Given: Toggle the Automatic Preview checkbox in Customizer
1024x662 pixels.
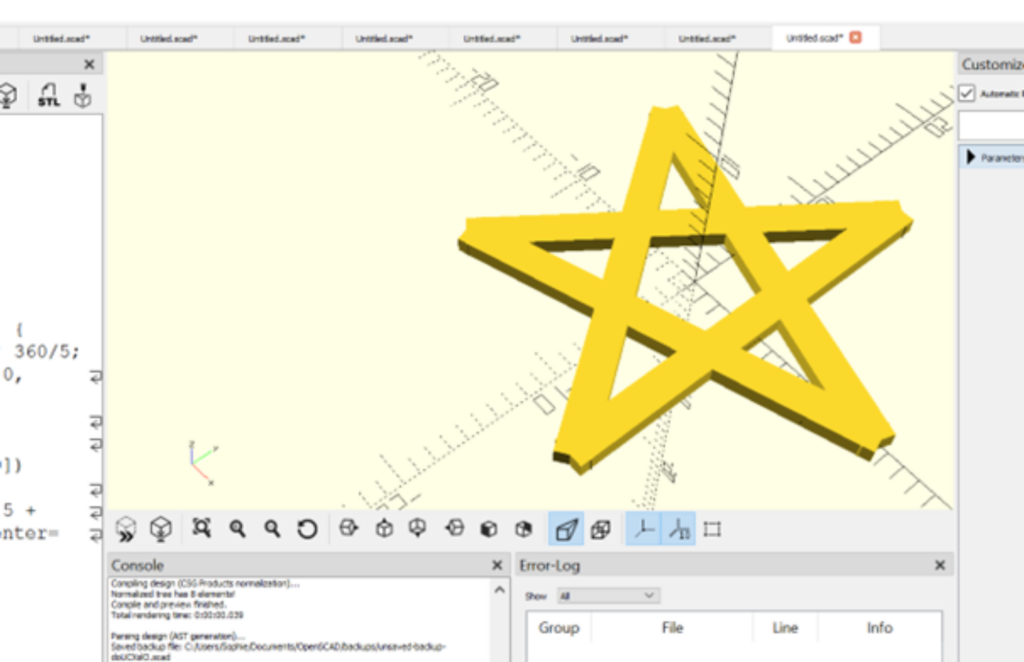Looking at the screenshot, I should click(967, 93).
